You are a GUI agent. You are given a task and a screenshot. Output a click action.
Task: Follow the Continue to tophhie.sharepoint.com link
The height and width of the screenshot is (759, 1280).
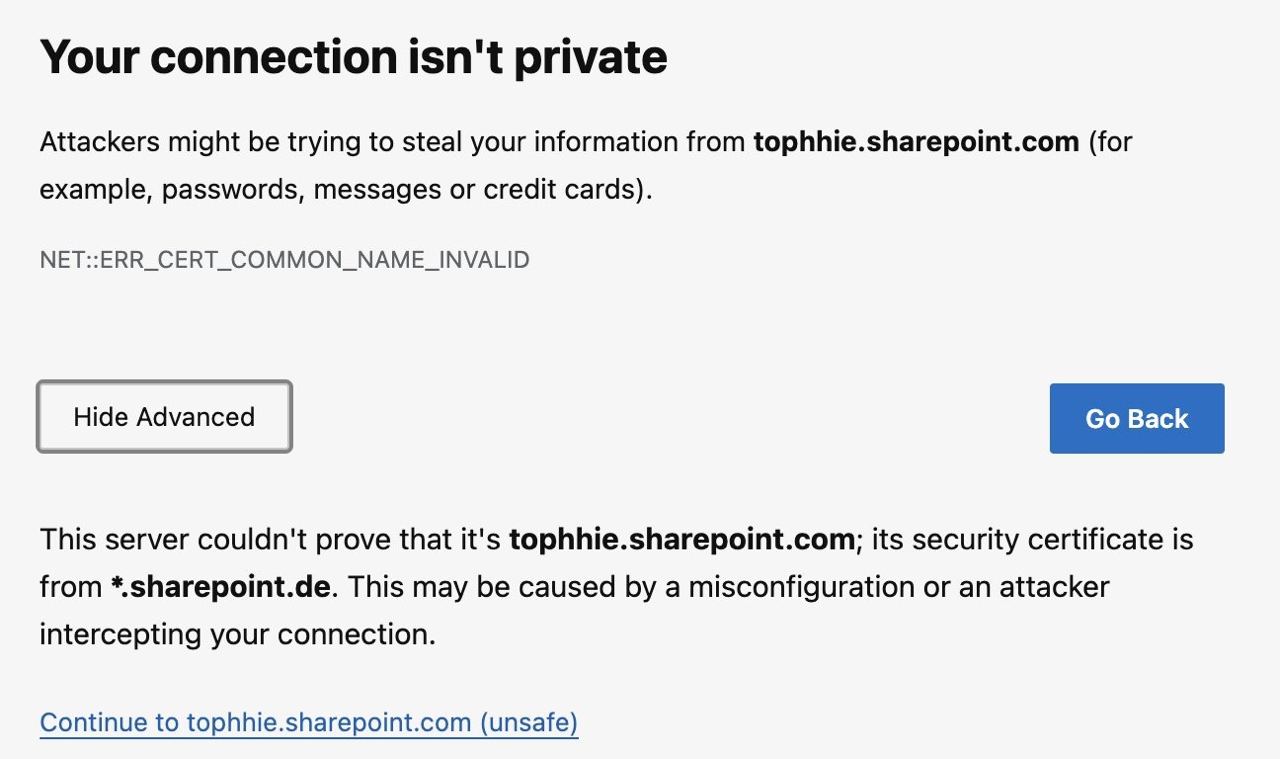[307, 722]
